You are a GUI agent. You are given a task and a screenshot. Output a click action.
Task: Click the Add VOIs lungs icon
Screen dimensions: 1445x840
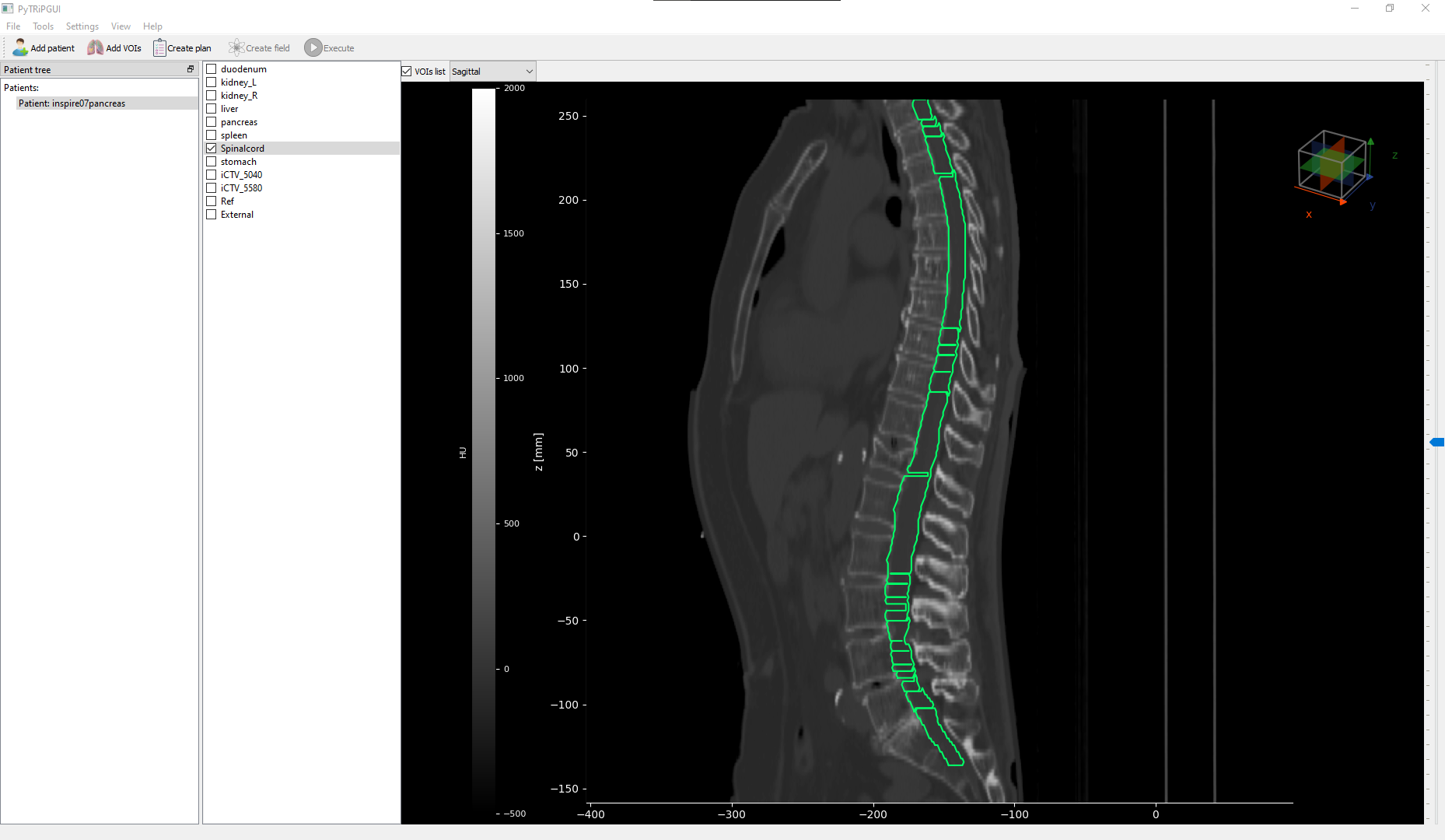tap(93, 47)
